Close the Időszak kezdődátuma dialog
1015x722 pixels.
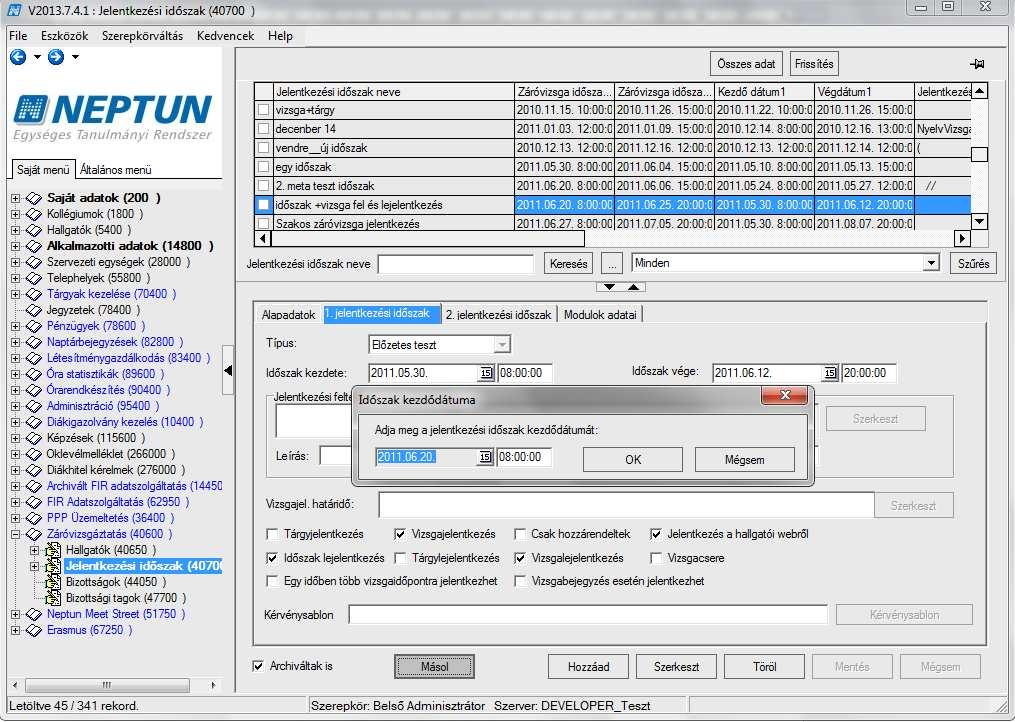(785, 395)
